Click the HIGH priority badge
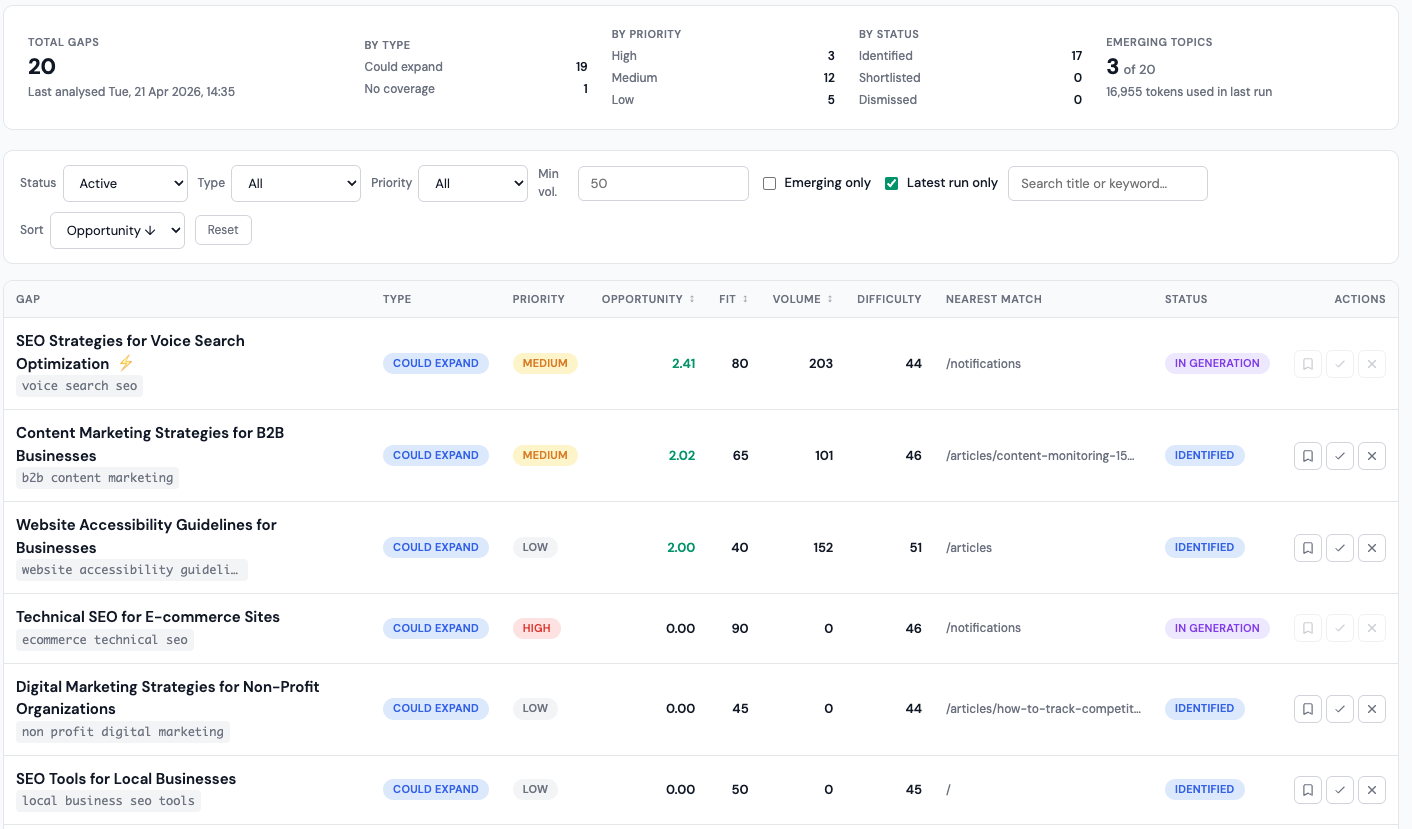Viewport: 1412px width, 829px height. click(x=537, y=628)
